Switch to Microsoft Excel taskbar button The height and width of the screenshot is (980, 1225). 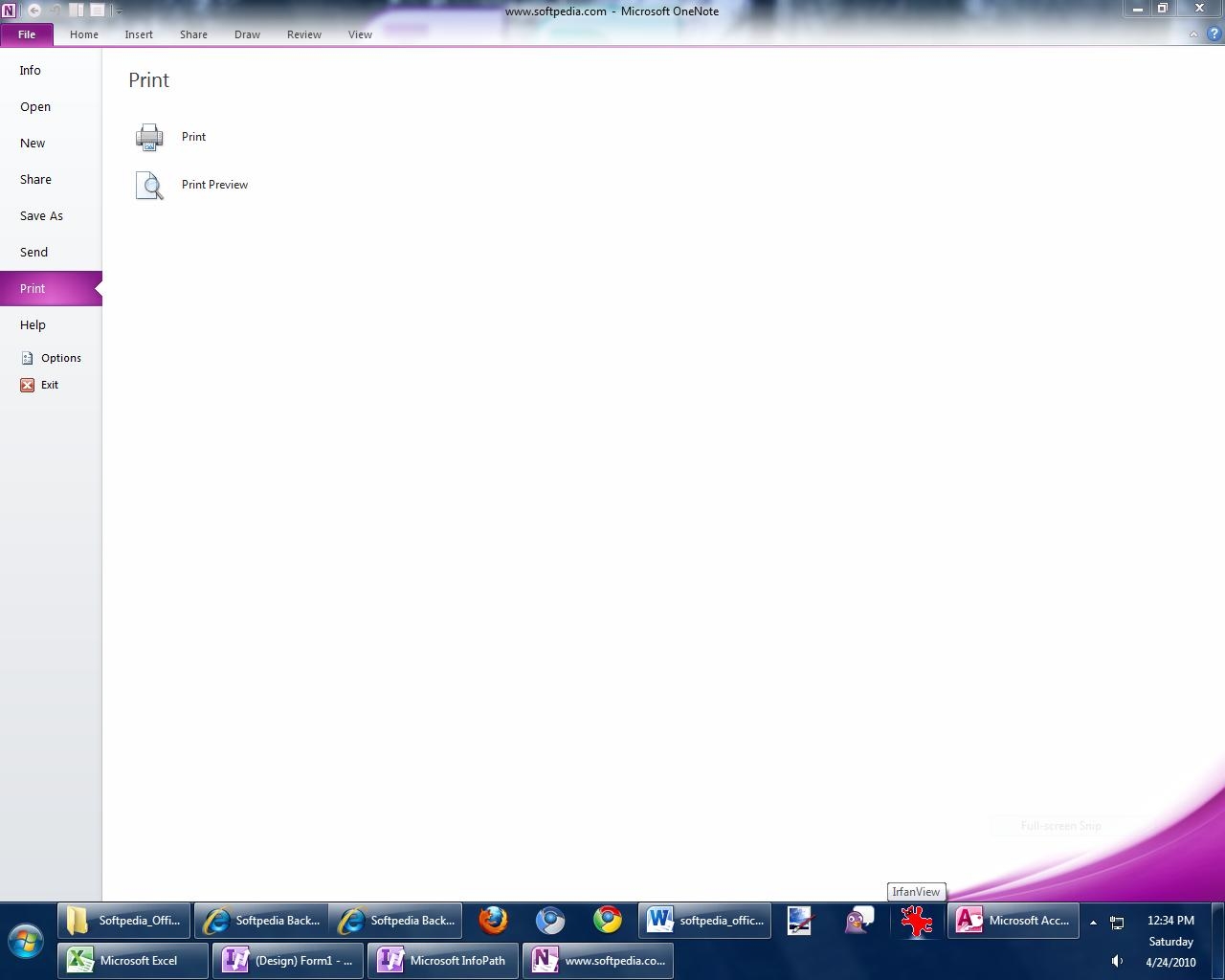(133, 961)
